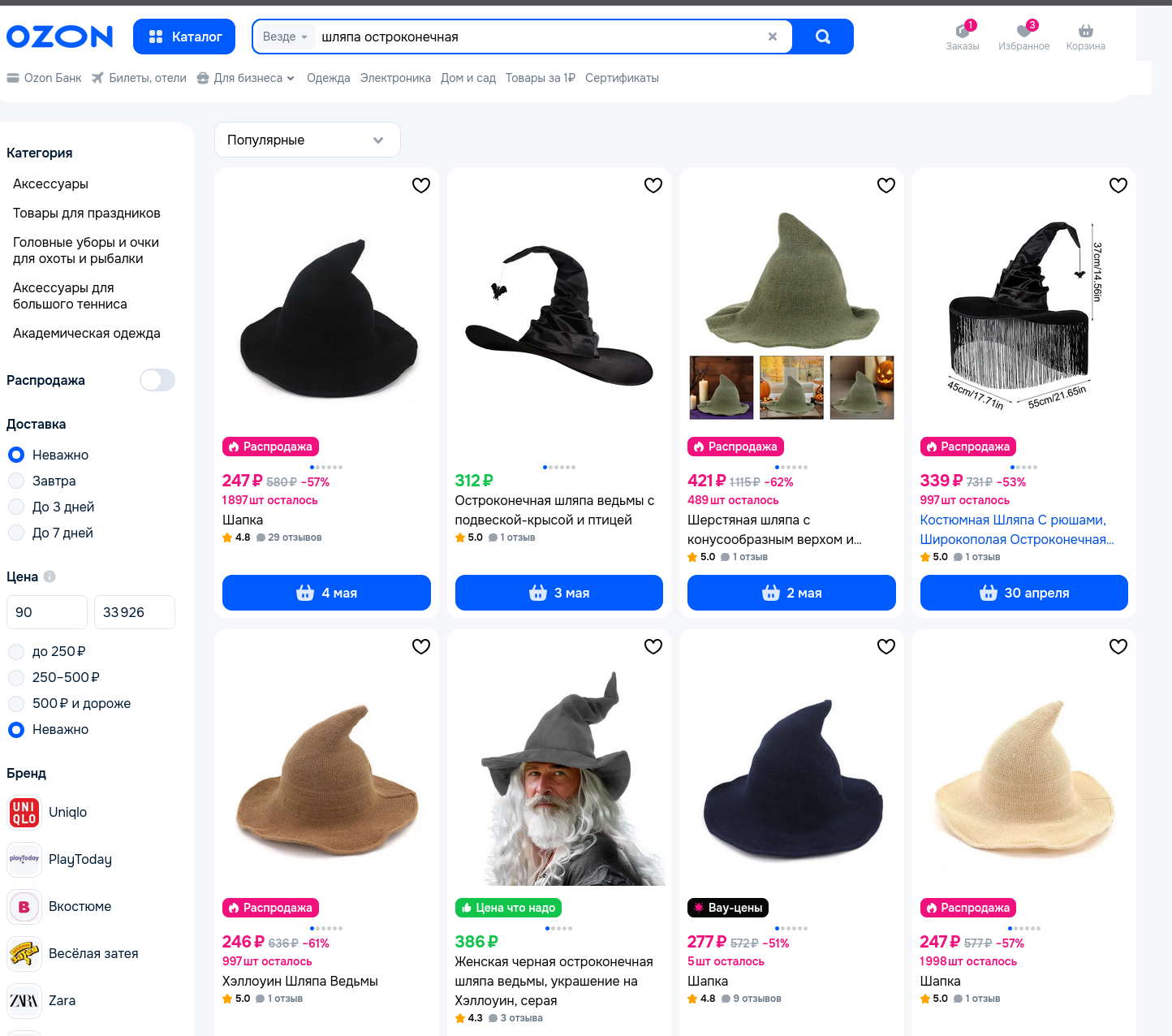The width and height of the screenshot is (1172, 1036).
Task: Open Хэллоуин Шляпа Ведьмы product title
Action: point(300,981)
